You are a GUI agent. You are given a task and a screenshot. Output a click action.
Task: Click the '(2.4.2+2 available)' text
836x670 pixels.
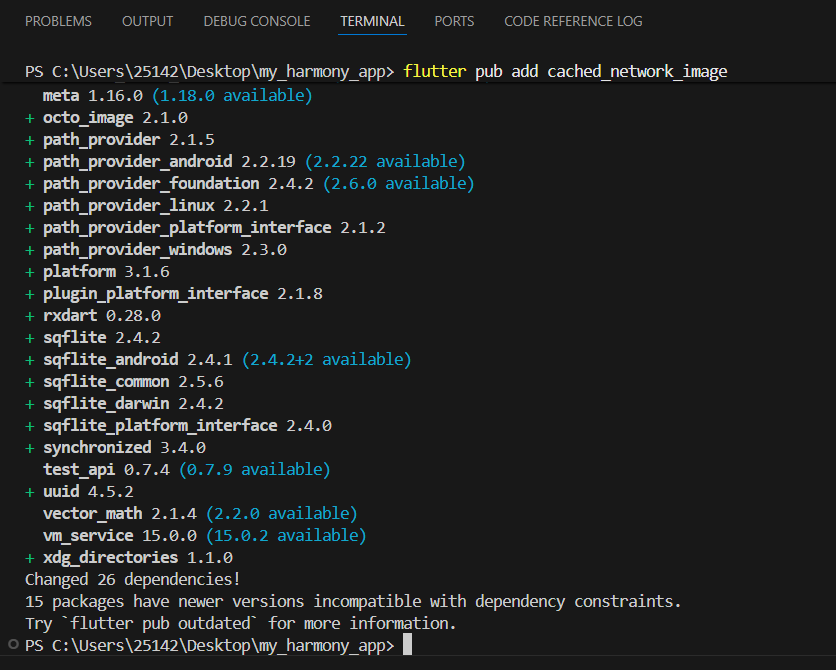coord(326,360)
